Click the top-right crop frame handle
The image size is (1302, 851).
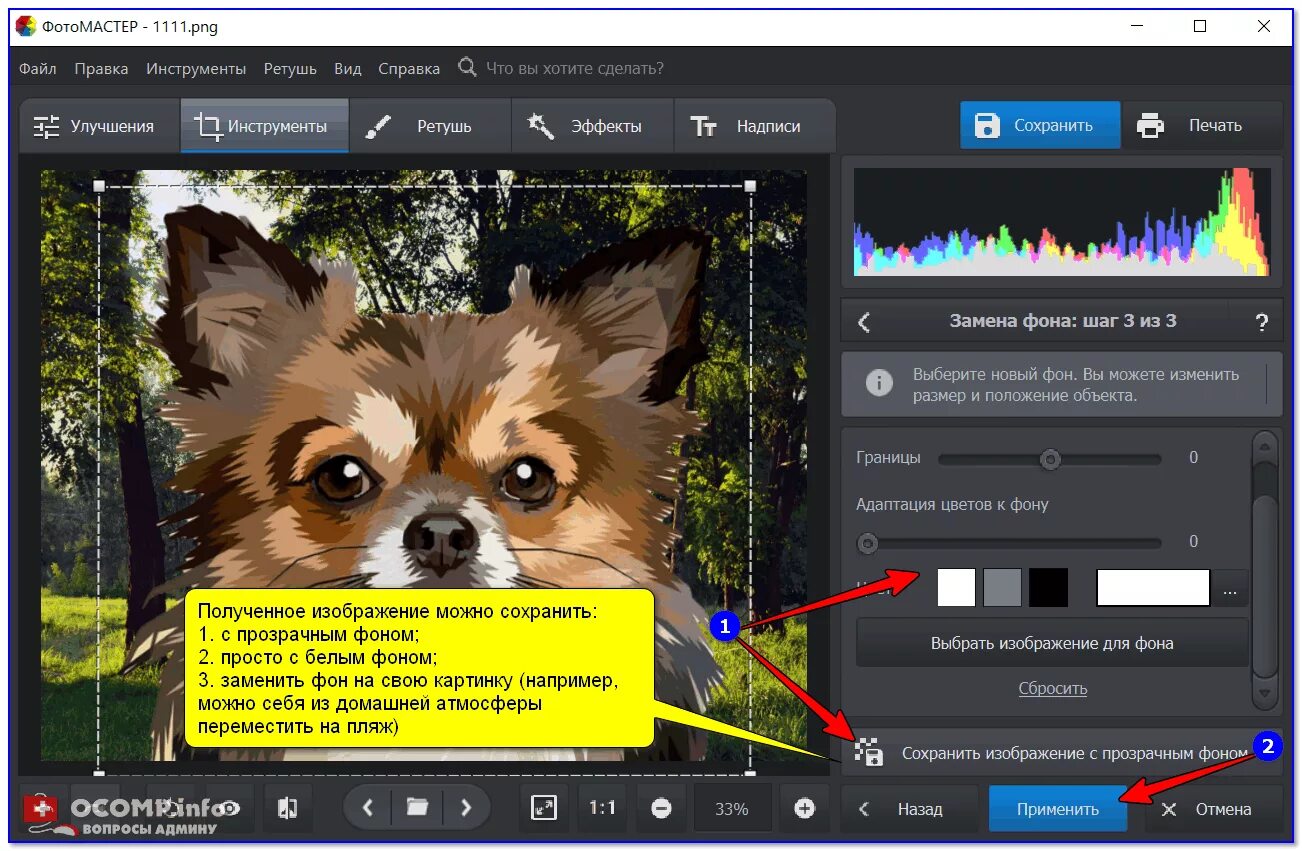[750, 186]
